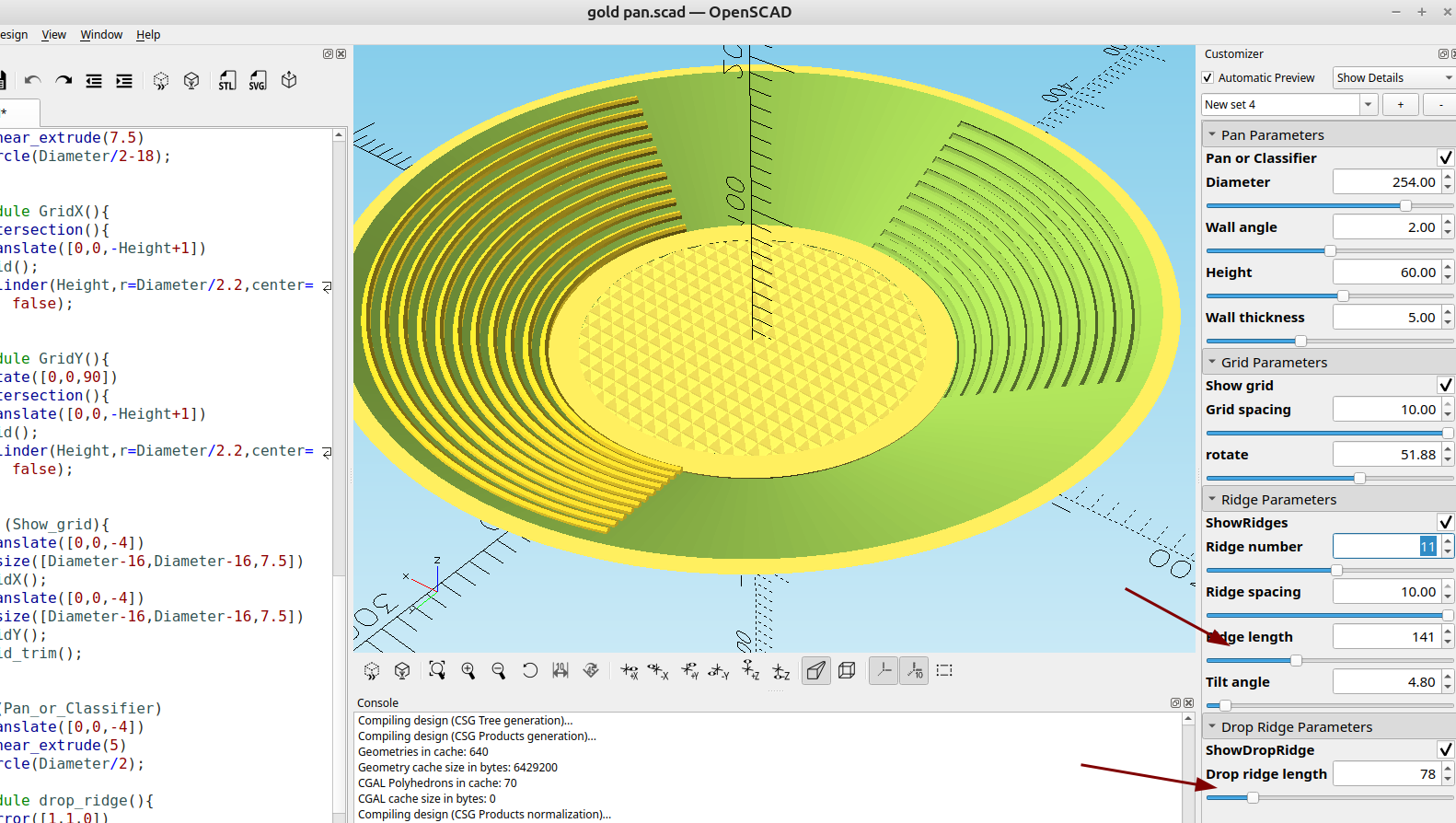Click the redo arrow in the editor toolbar
This screenshot has height=823, width=1456.
pos(64,81)
